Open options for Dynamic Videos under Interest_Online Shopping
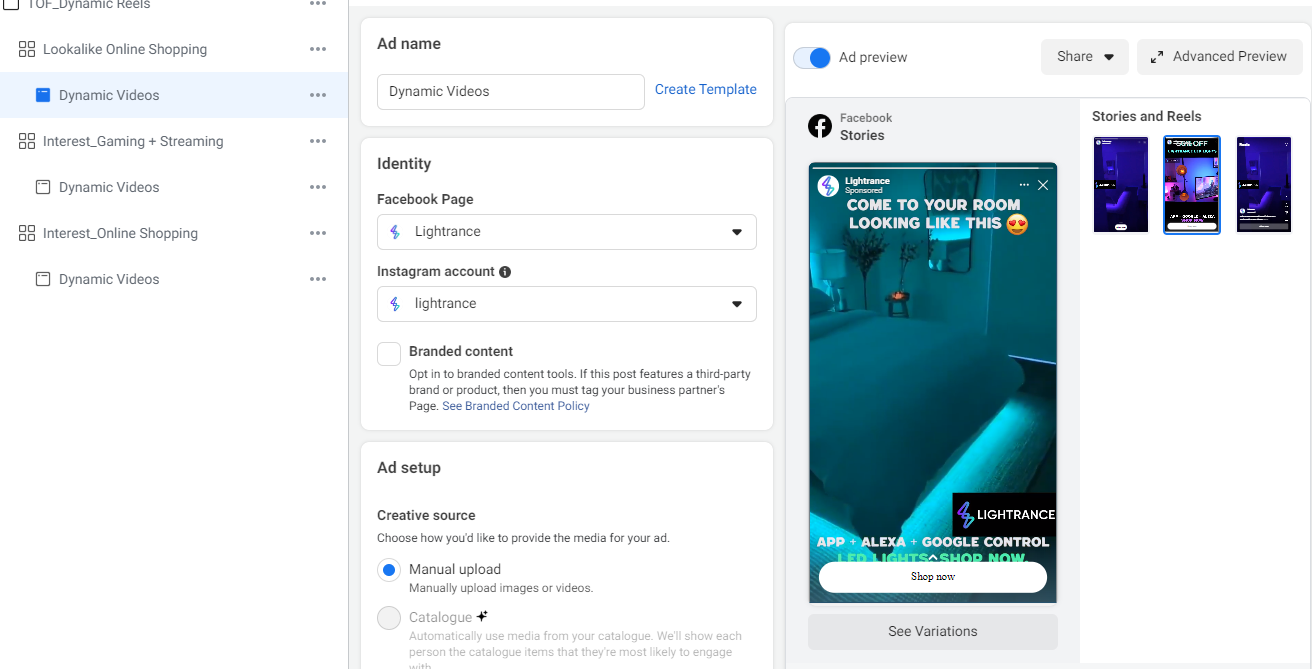This screenshot has width=1312, height=669. tap(318, 279)
